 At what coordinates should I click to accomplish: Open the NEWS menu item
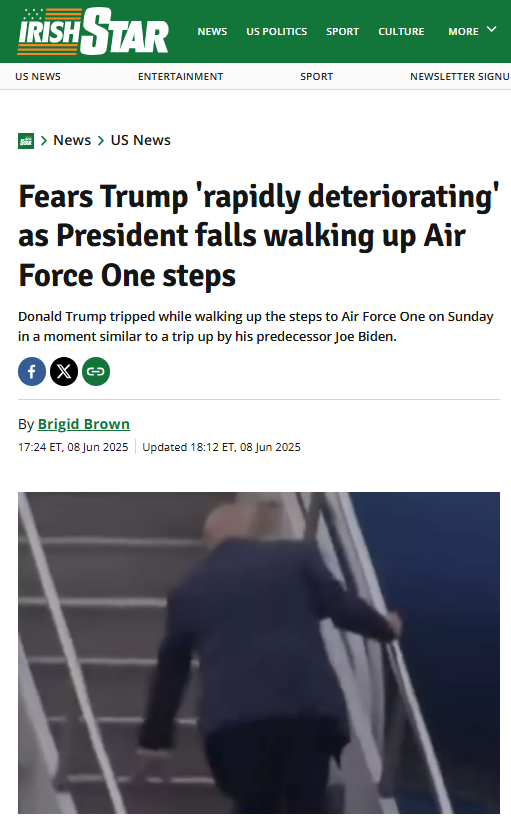click(x=212, y=32)
